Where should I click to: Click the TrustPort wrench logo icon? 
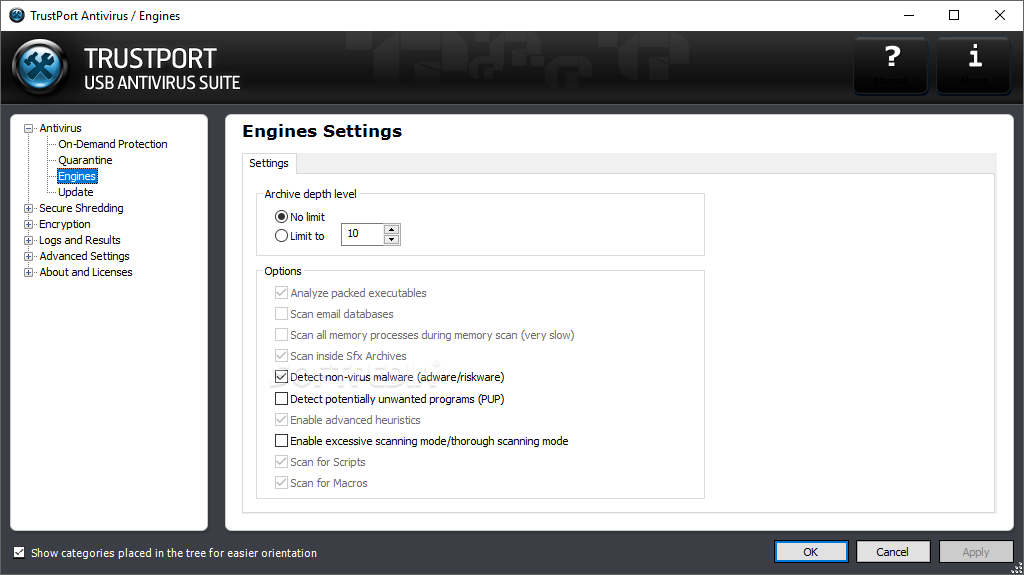40,67
